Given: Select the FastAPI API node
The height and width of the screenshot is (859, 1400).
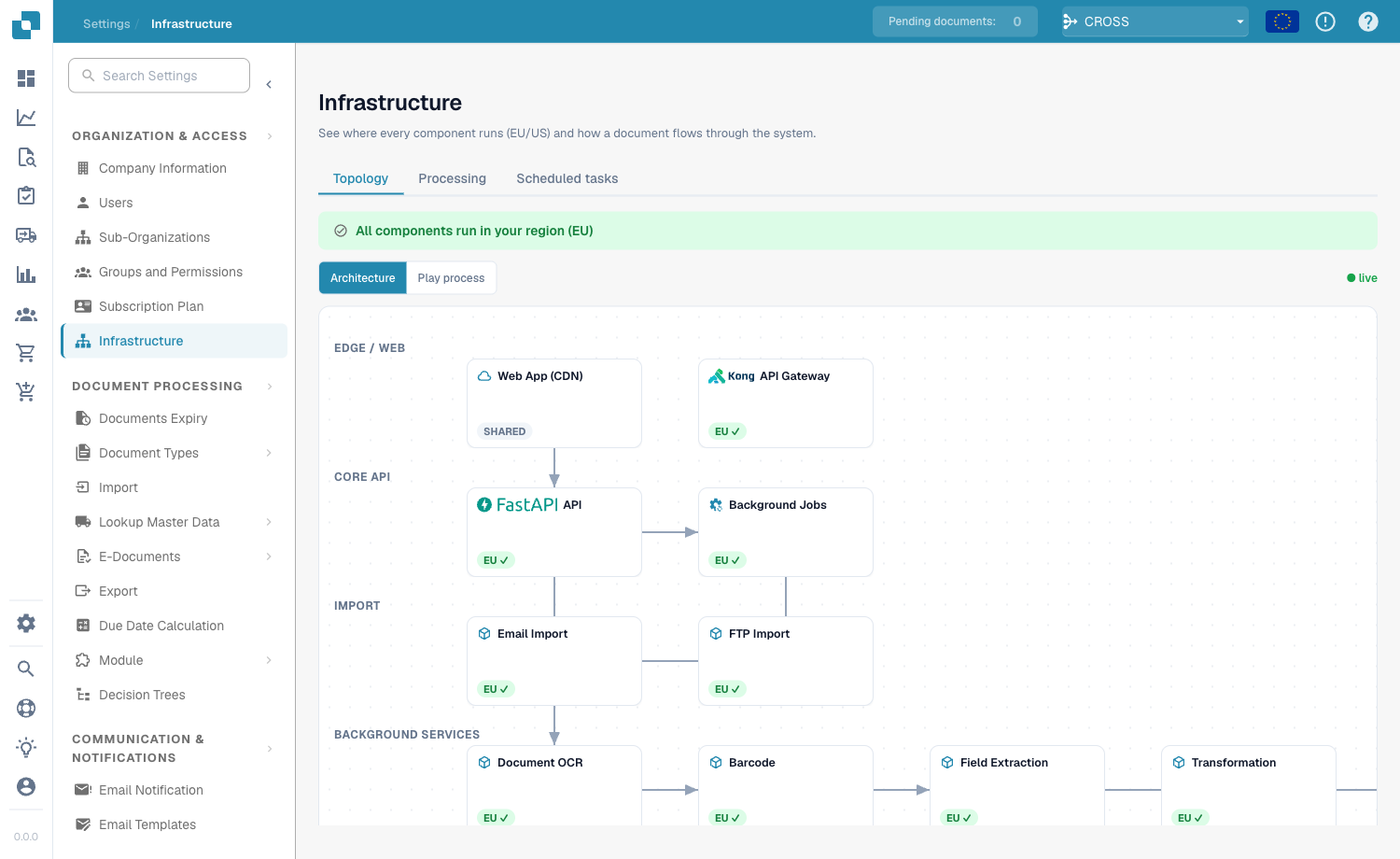Looking at the screenshot, I should click(554, 532).
